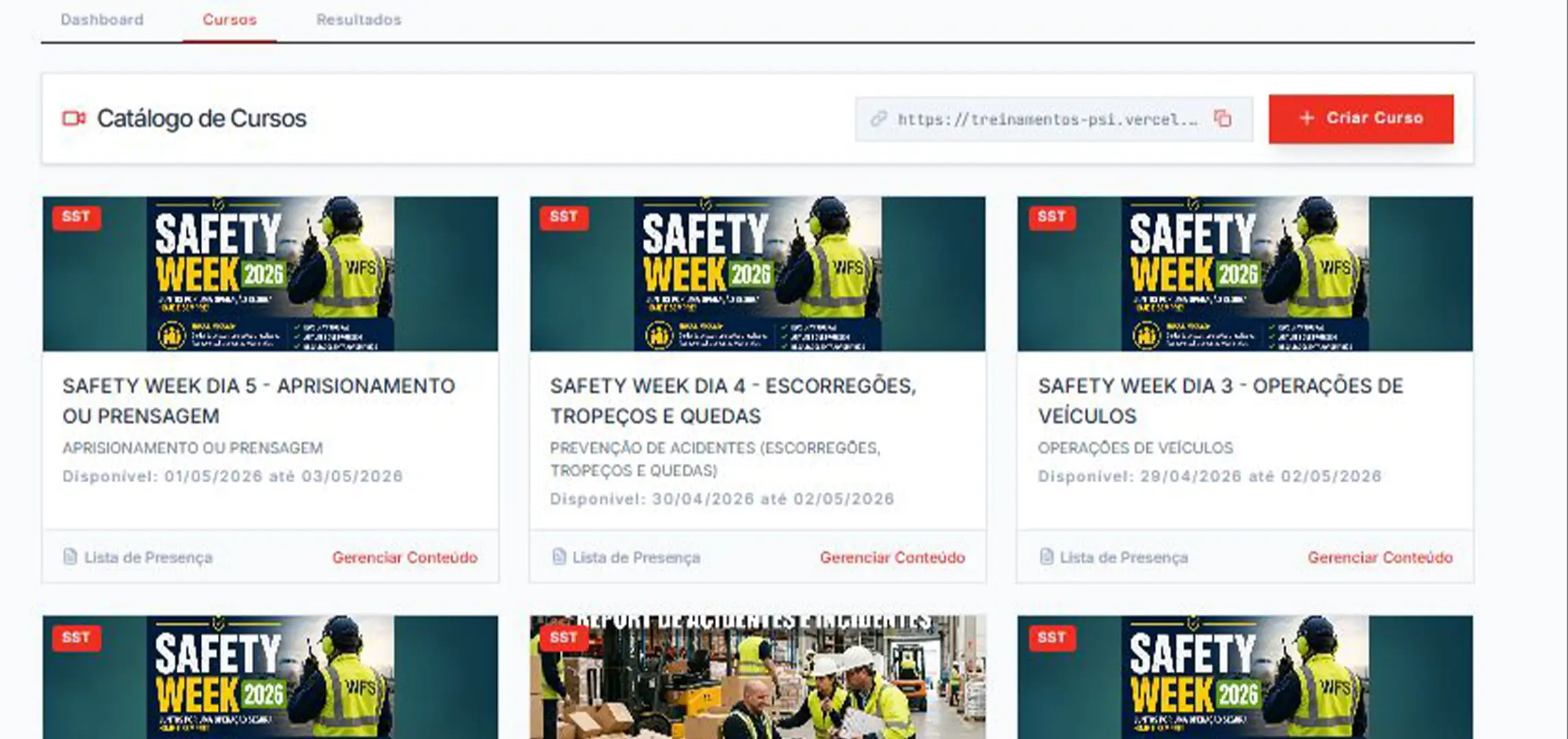Click the link icon in URL field
This screenshot has height=739, width=1568.
879,118
